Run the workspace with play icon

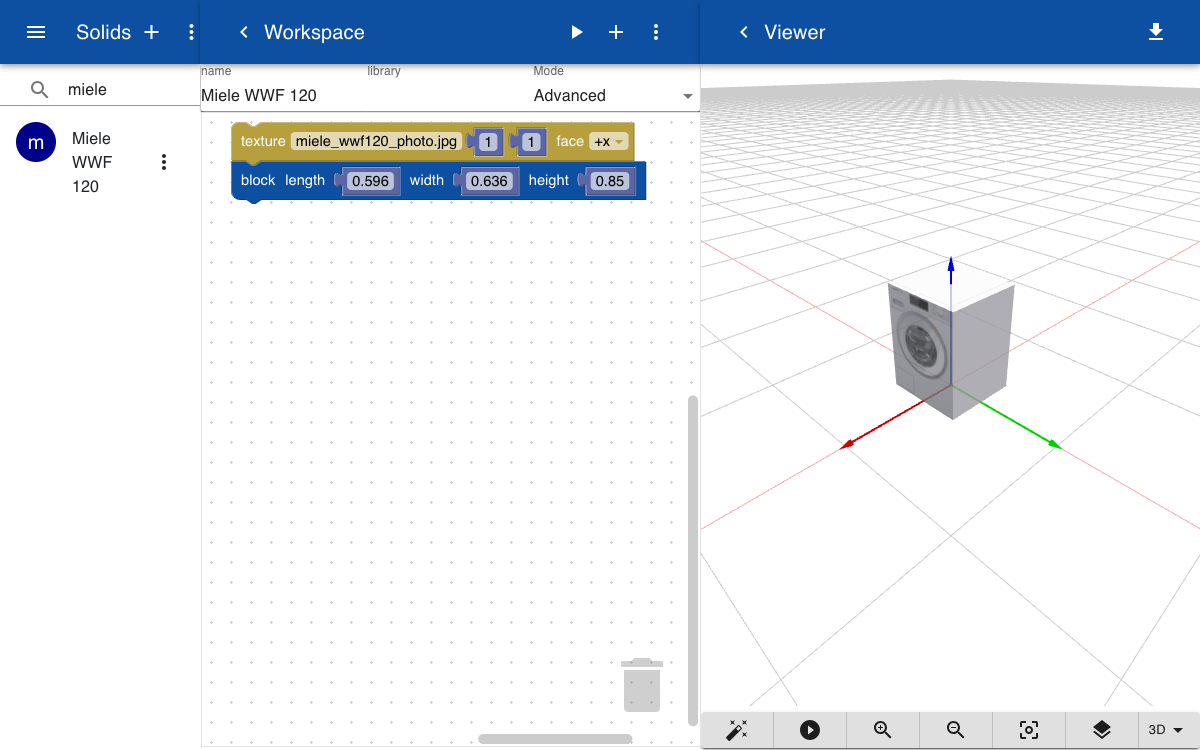pyautogui.click(x=576, y=32)
